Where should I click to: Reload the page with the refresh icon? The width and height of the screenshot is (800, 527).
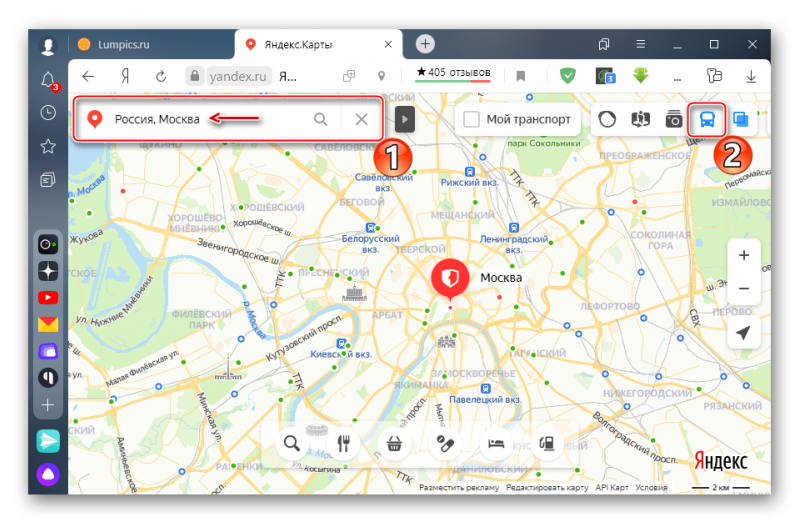point(161,77)
